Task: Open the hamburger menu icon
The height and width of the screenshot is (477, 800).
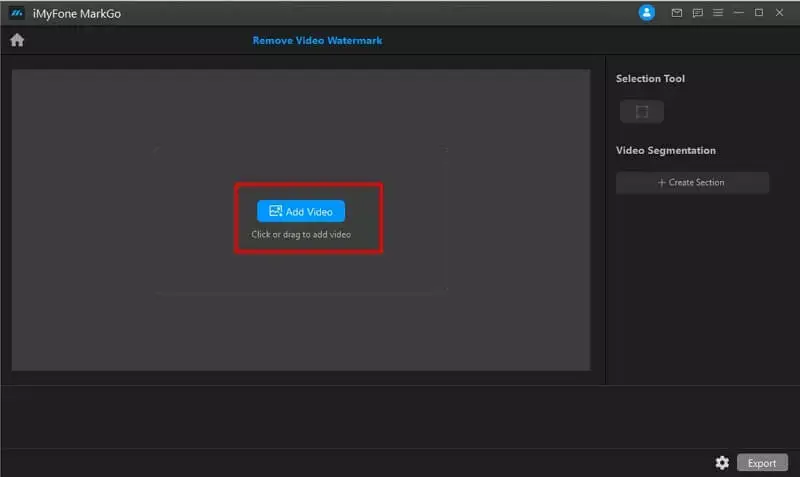Action: coord(718,13)
